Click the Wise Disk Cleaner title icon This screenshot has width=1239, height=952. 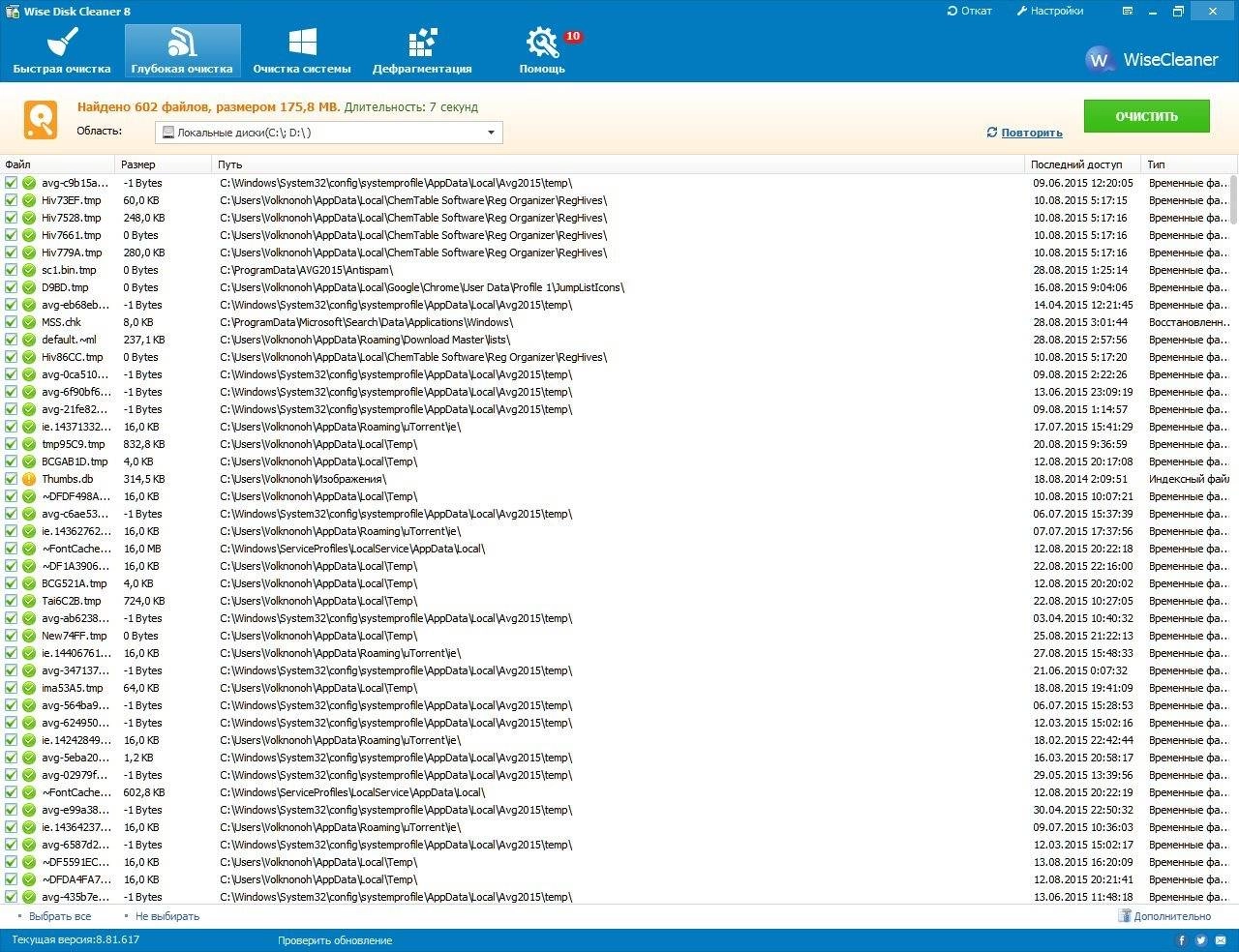12,12
